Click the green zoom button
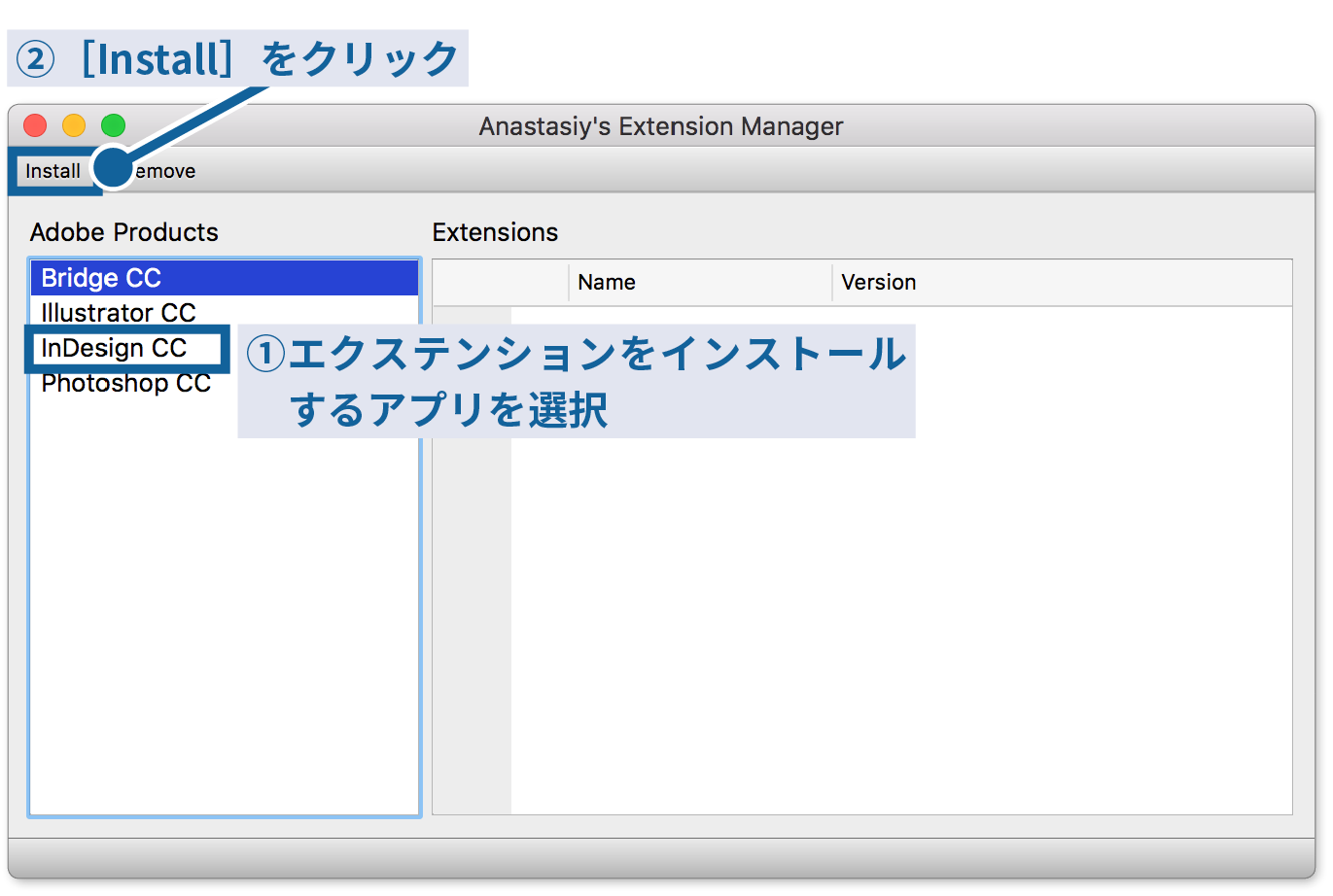The width and height of the screenshot is (1333, 896). (x=113, y=125)
